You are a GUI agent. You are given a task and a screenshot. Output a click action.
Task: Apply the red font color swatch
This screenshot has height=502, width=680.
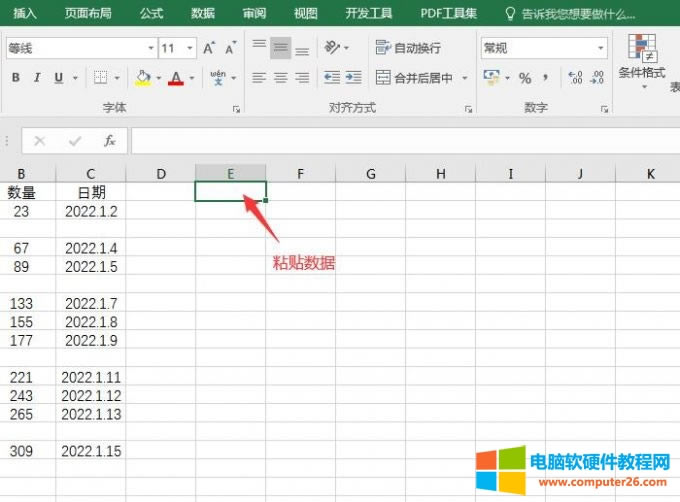point(176,78)
